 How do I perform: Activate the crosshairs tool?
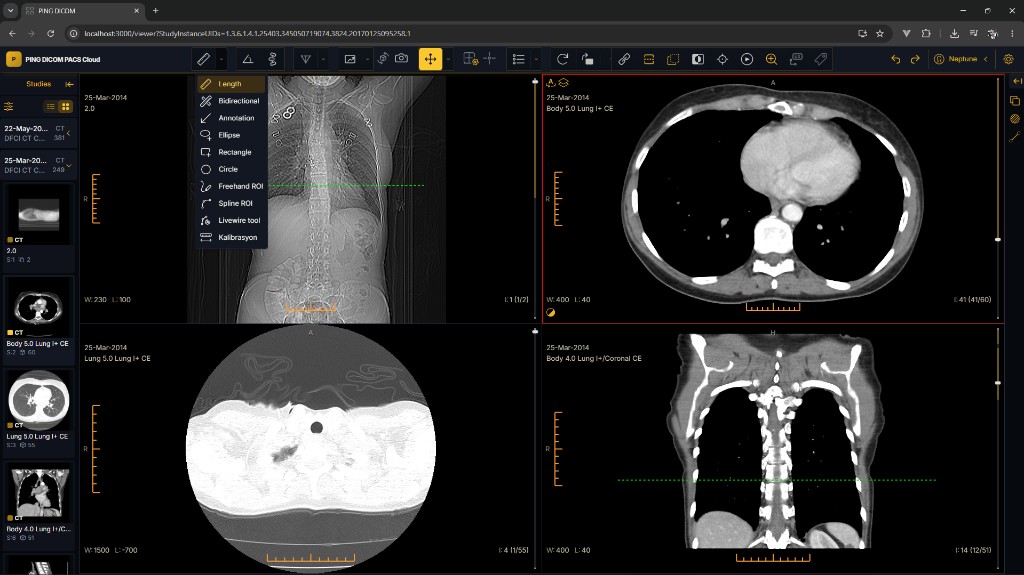click(489, 59)
